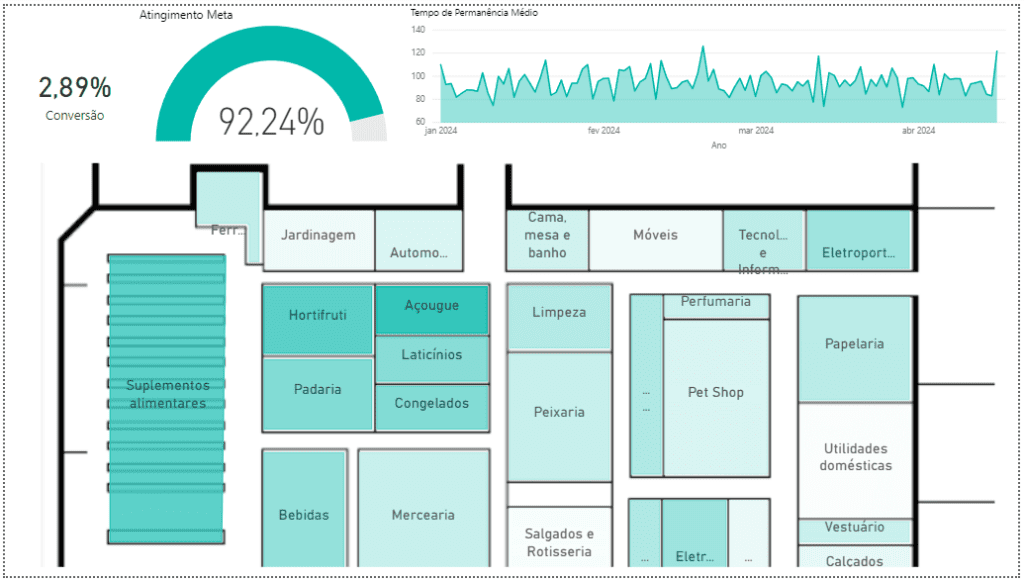Click the mar 2024 axis label
Screen dimensions: 1024x580
point(756,131)
